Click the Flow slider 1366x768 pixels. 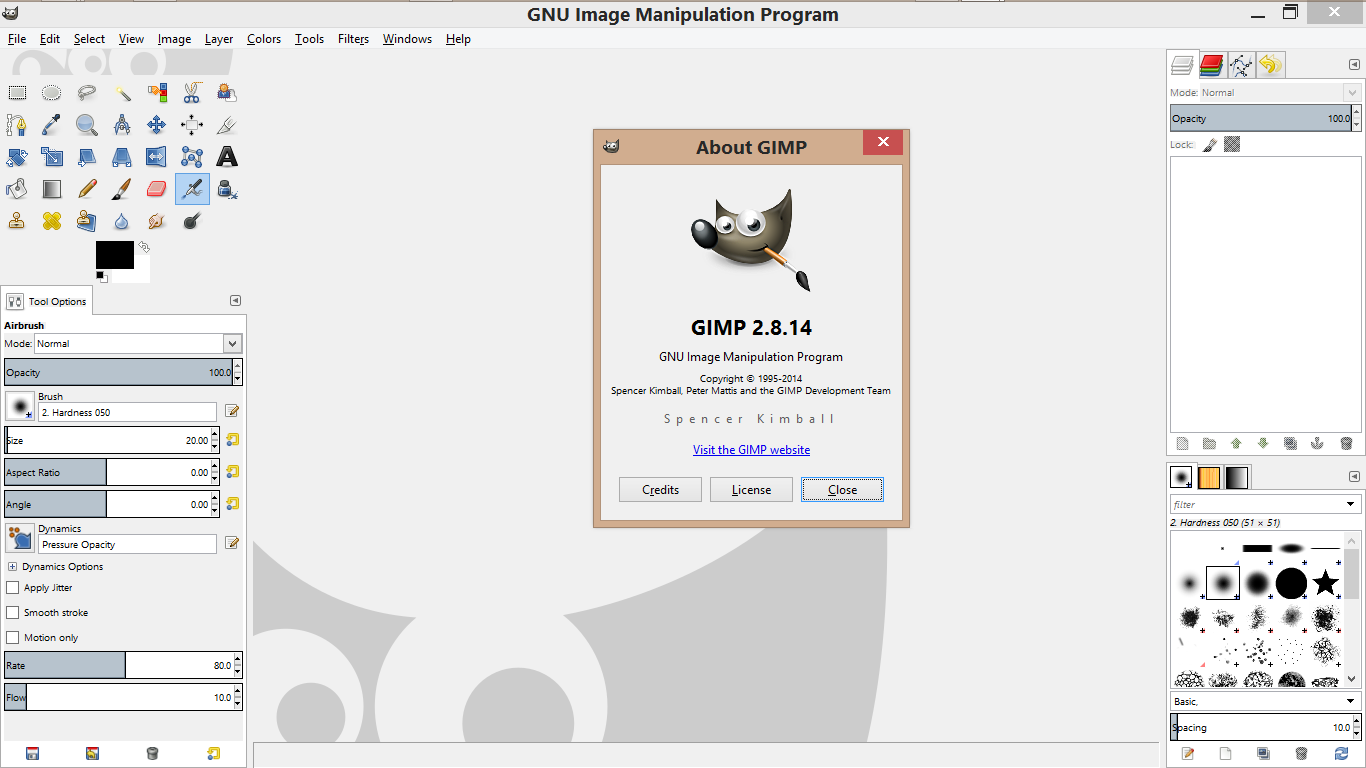tap(118, 697)
